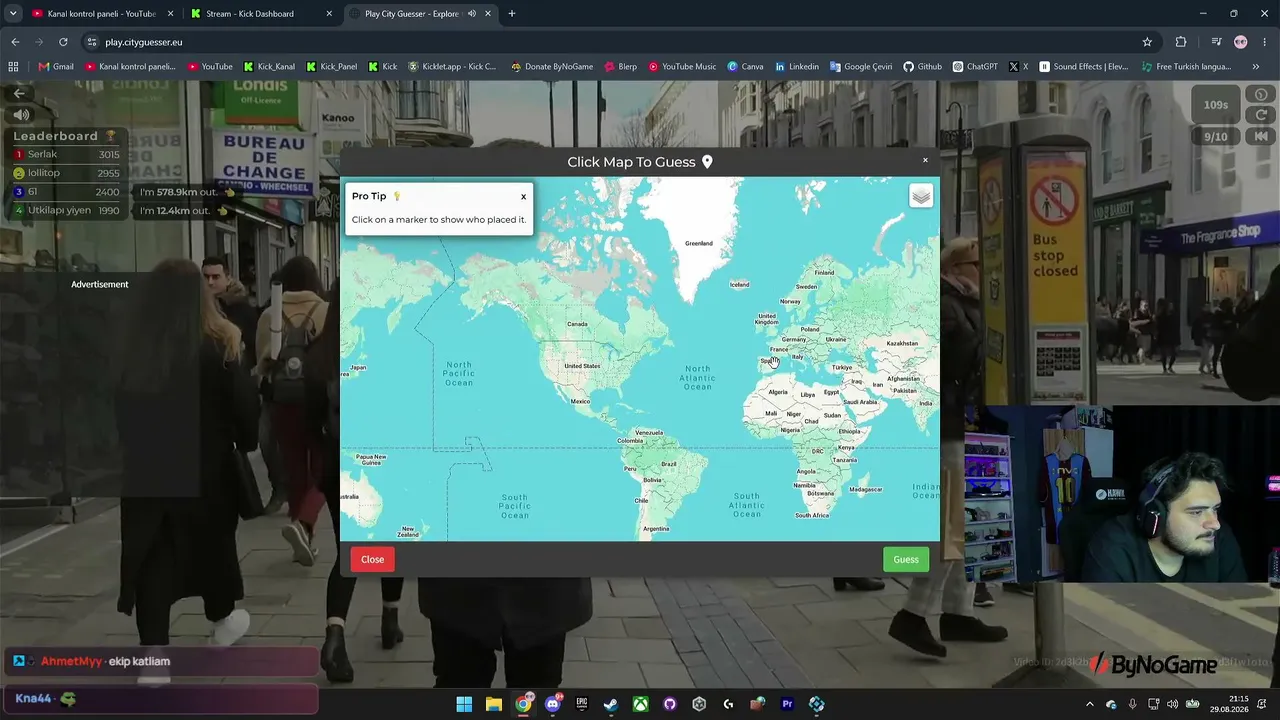
Task: Open Discord from the taskbar
Action: pyautogui.click(x=552, y=704)
